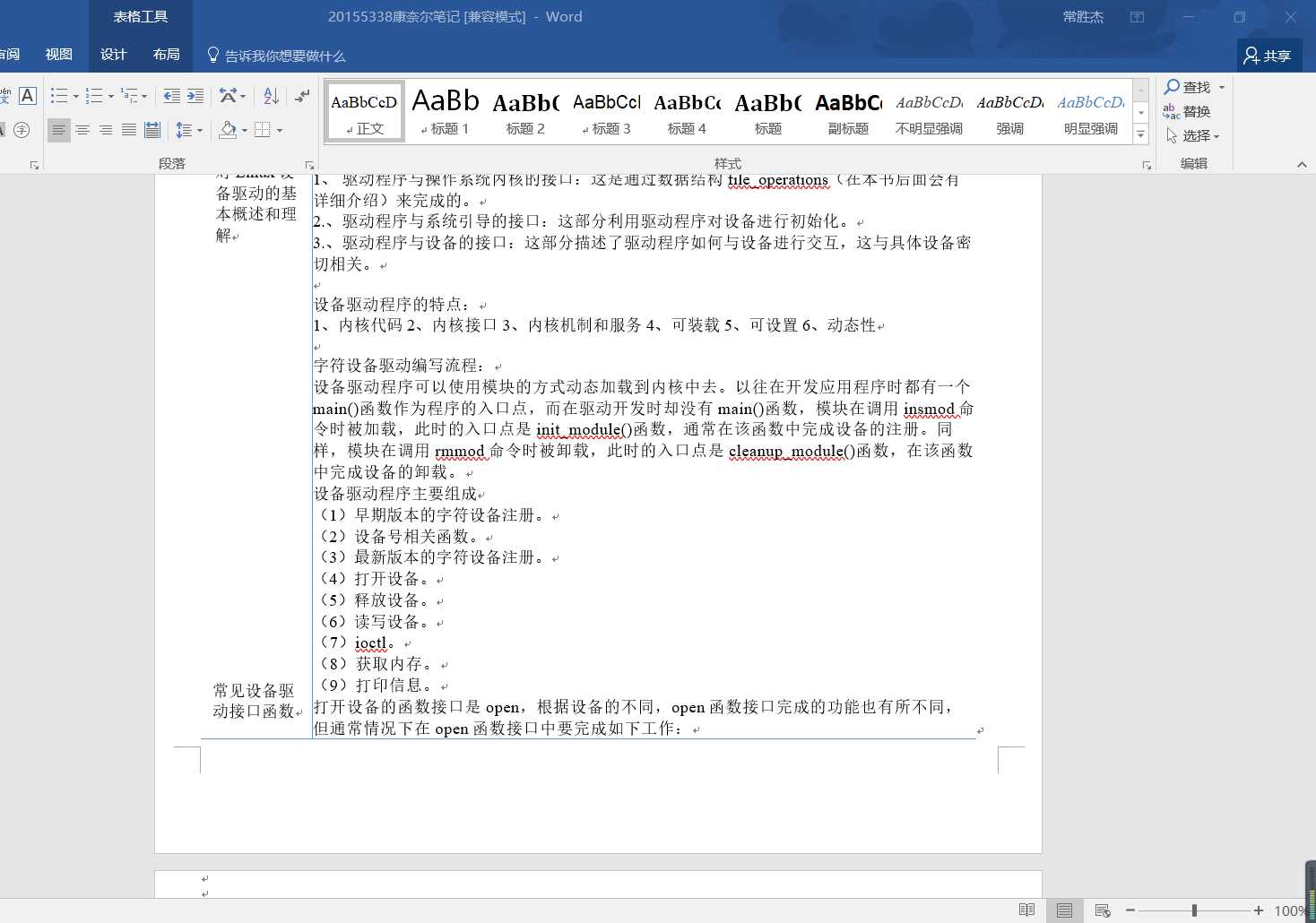Click 告诉我你想要做什么 search box
The image size is (1316, 923).
point(276,56)
